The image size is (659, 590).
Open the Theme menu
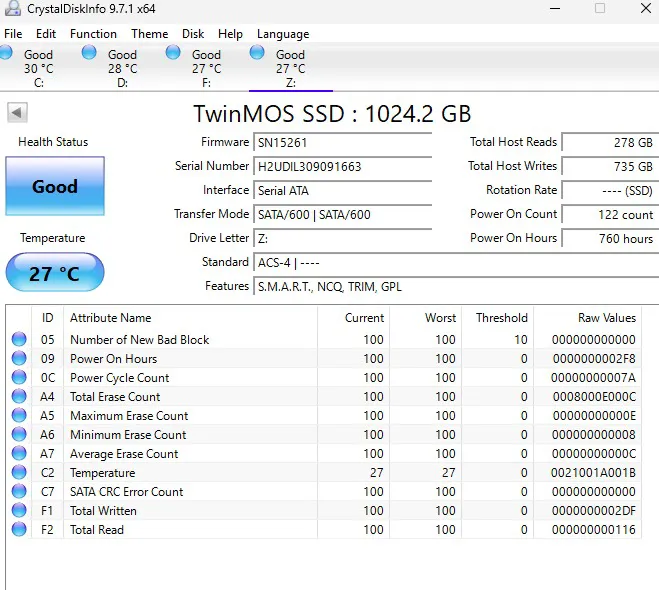coord(150,34)
